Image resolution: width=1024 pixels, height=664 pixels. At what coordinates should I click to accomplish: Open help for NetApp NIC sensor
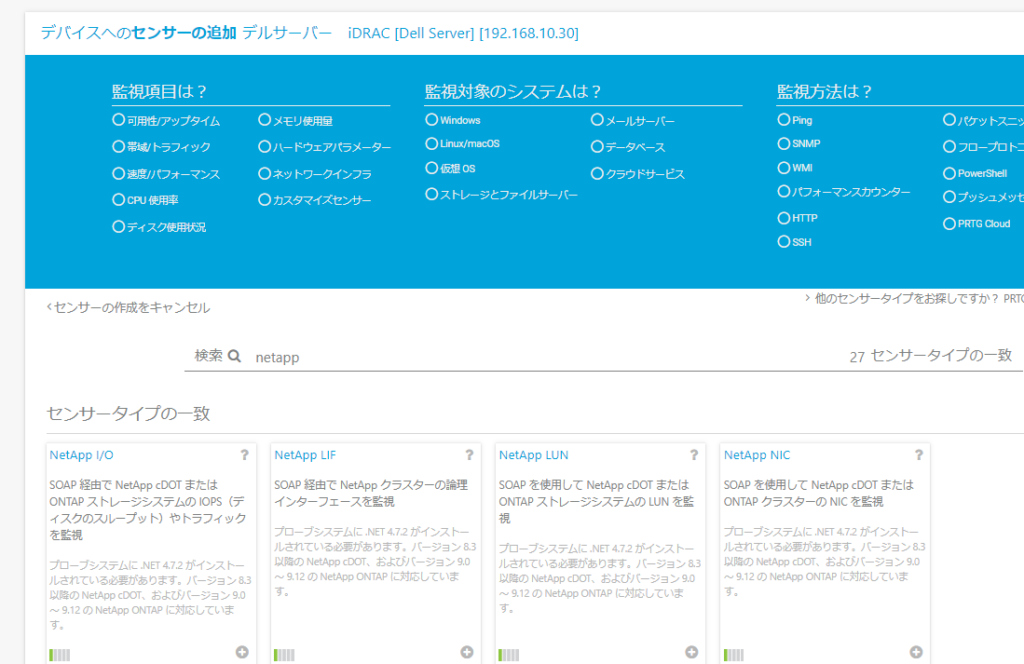918,455
